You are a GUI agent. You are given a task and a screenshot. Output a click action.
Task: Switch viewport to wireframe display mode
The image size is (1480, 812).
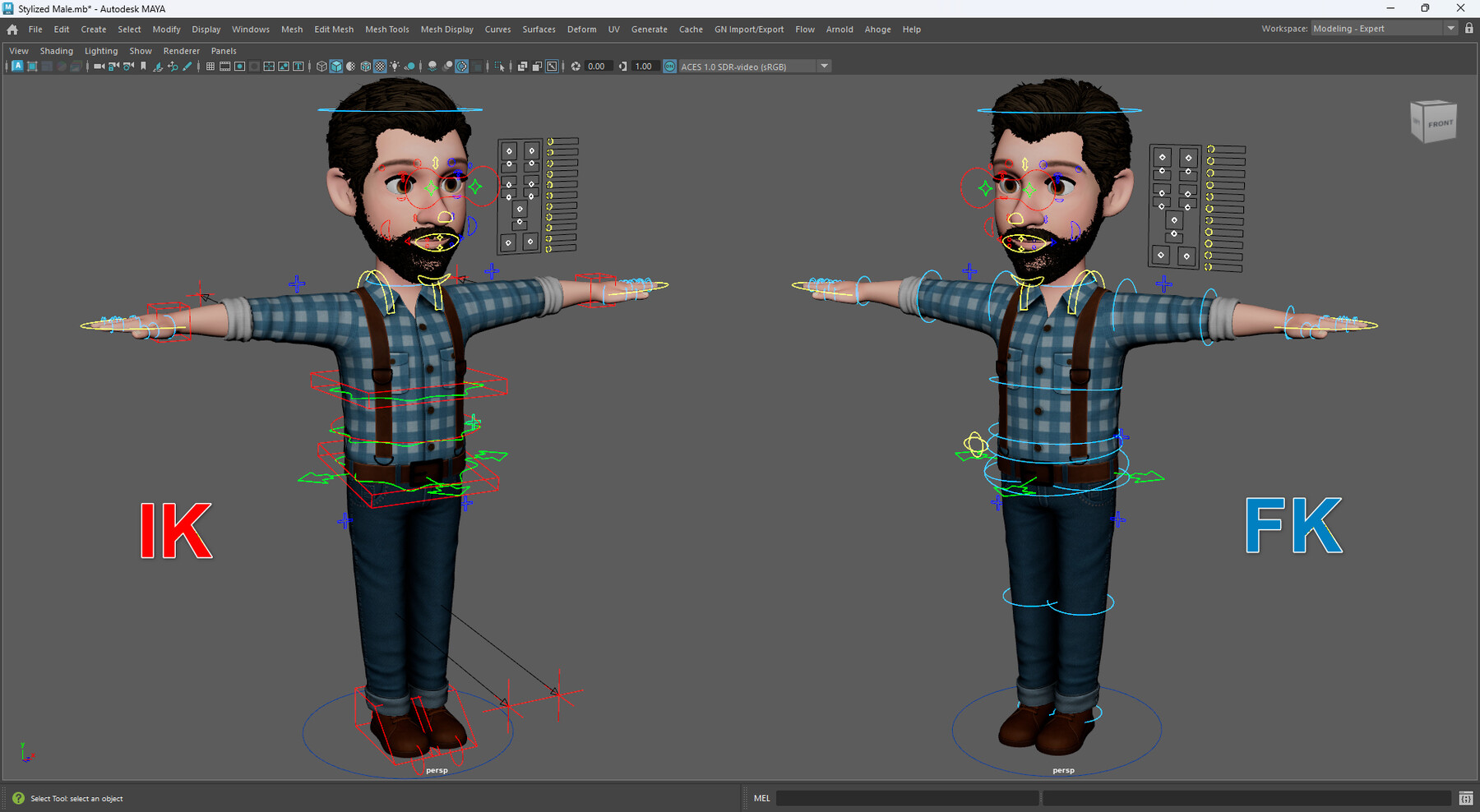pyautogui.click(x=321, y=67)
